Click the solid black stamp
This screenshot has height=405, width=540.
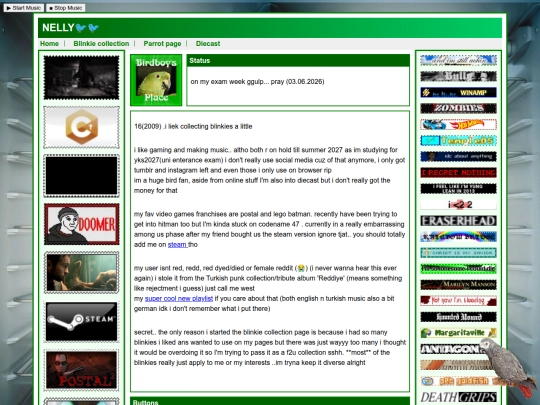[x=82, y=176]
